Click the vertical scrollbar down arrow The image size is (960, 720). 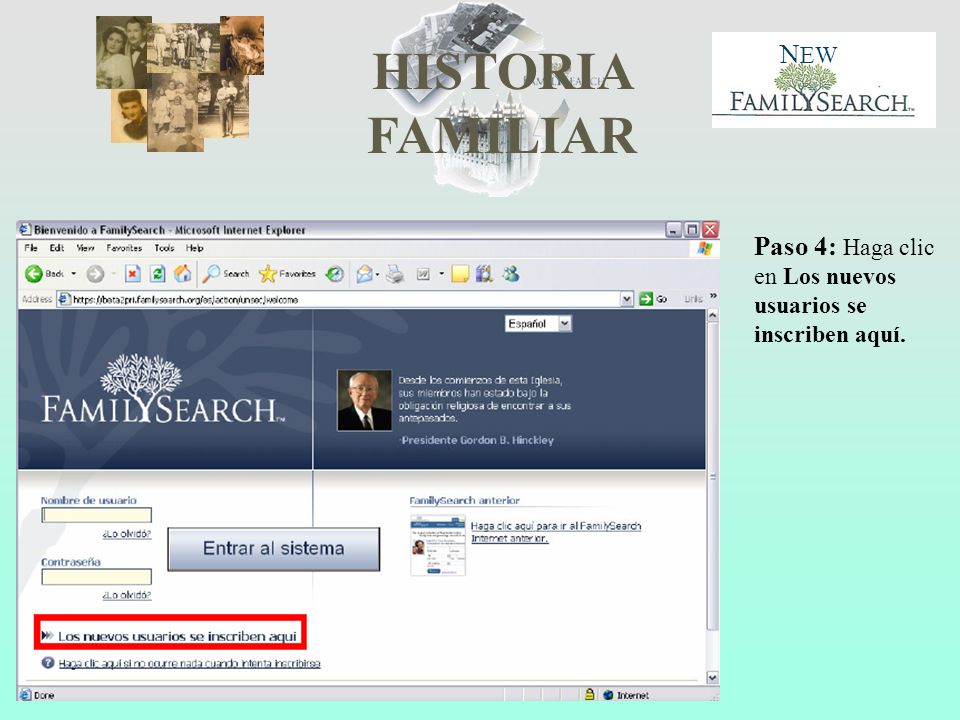(x=712, y=677)
